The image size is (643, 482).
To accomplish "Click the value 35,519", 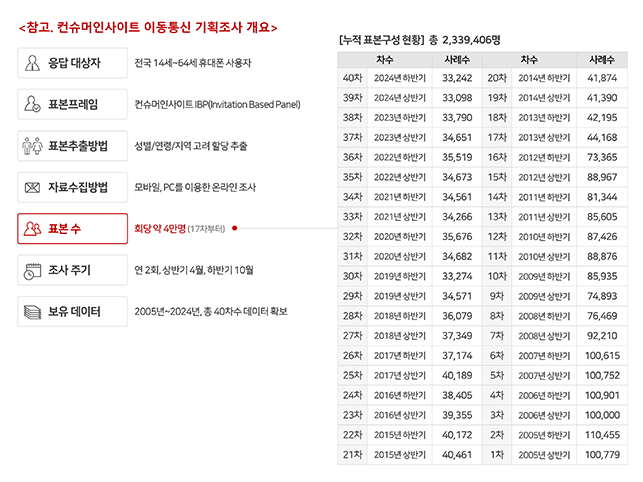I will point(457,157).
